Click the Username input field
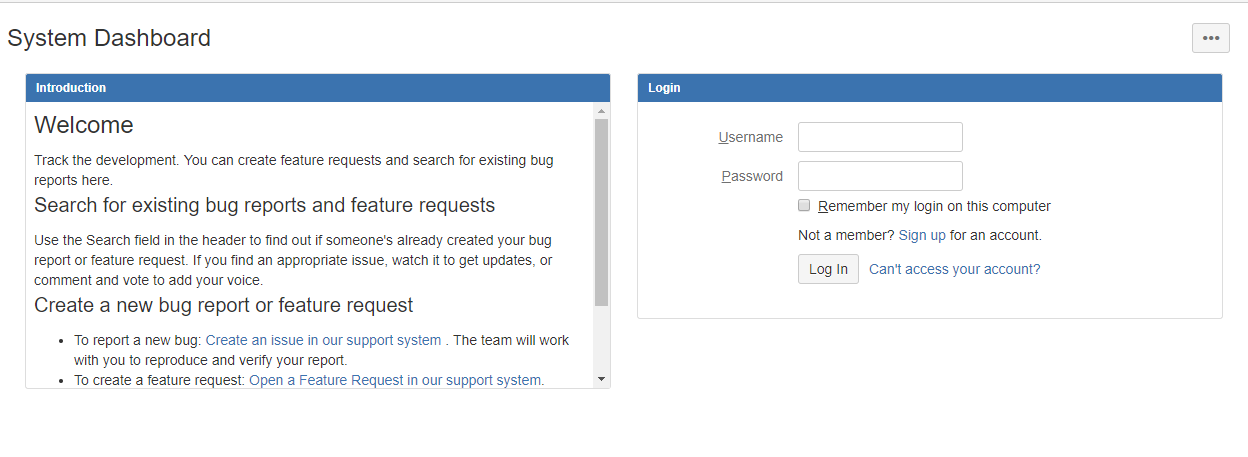 point(880,137)
